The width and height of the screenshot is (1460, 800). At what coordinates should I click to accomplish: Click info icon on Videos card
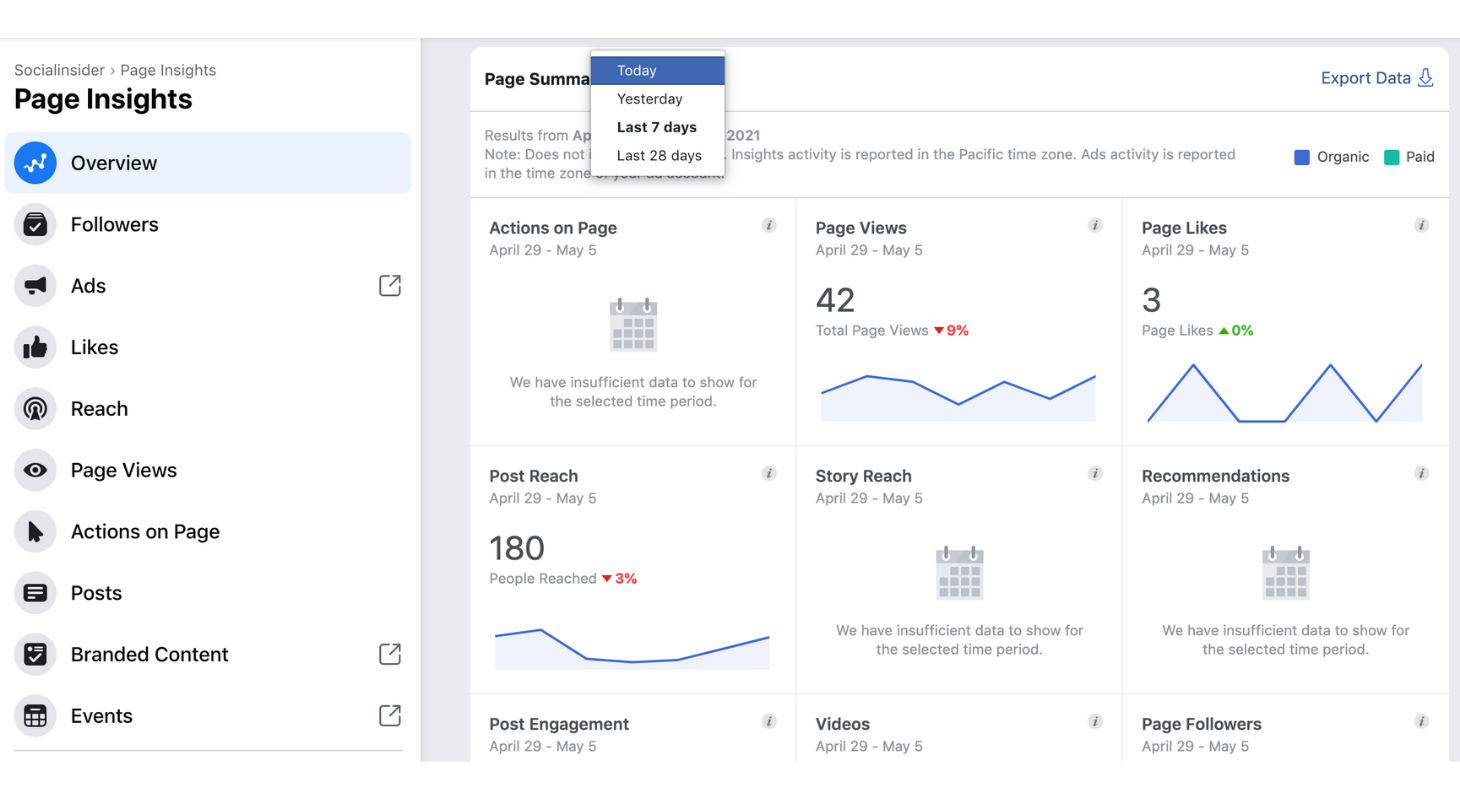1095,721
